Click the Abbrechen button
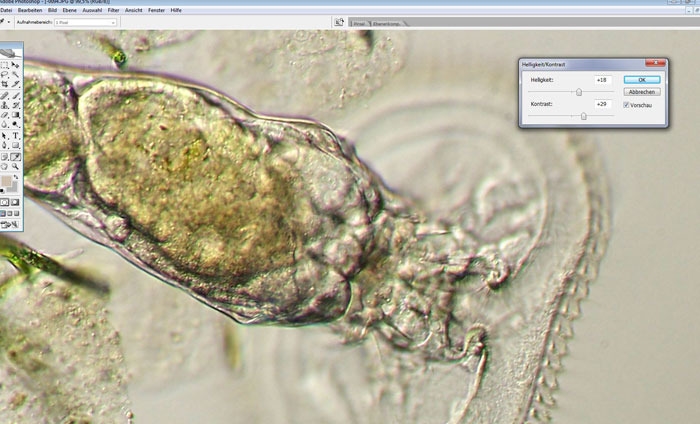 pyautogui.click(x=641, y=91)
